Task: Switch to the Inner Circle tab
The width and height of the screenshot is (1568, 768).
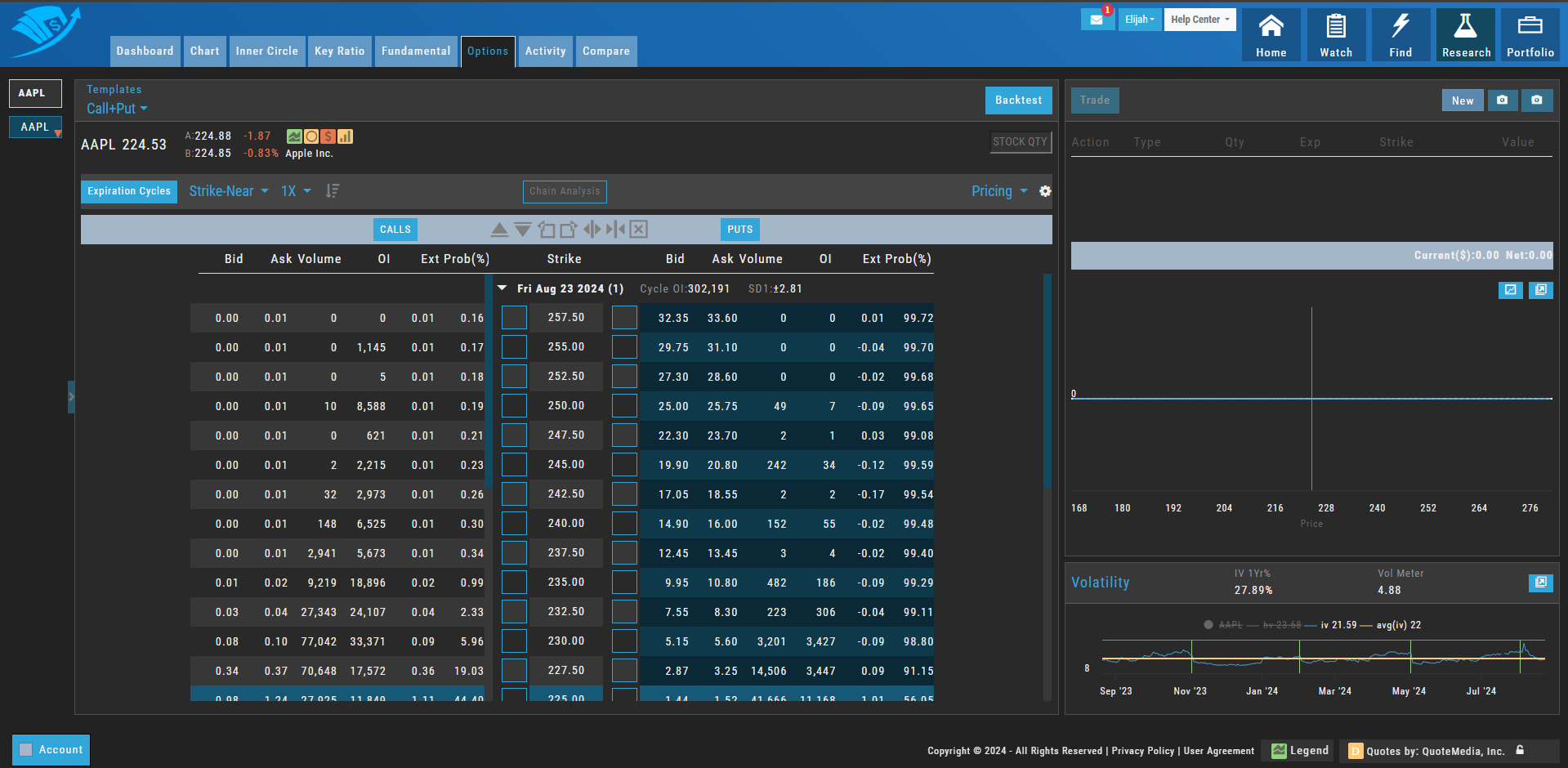Action: (267, 51)
